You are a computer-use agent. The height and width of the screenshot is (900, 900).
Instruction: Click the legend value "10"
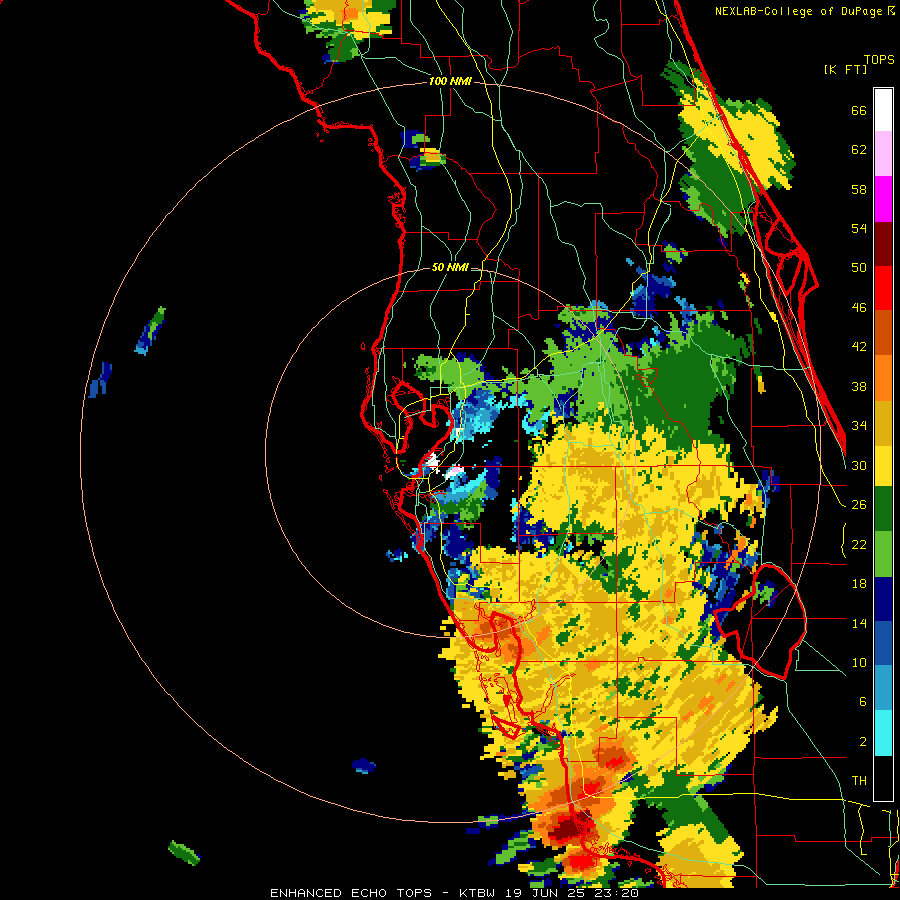click(x=859, y=663)
